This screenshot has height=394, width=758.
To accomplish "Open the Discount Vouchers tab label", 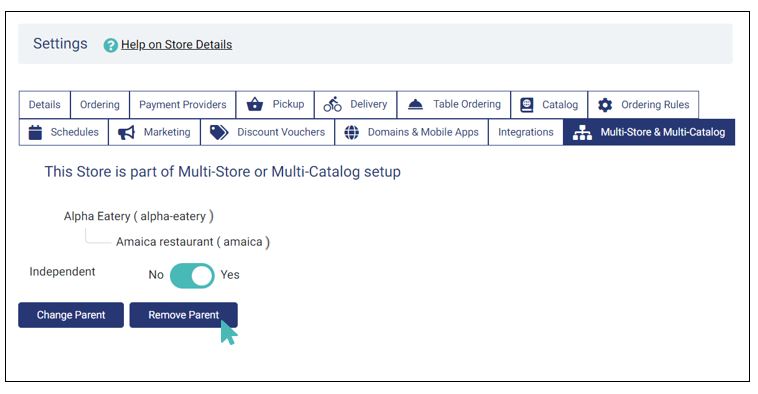I will click(281, 132).
